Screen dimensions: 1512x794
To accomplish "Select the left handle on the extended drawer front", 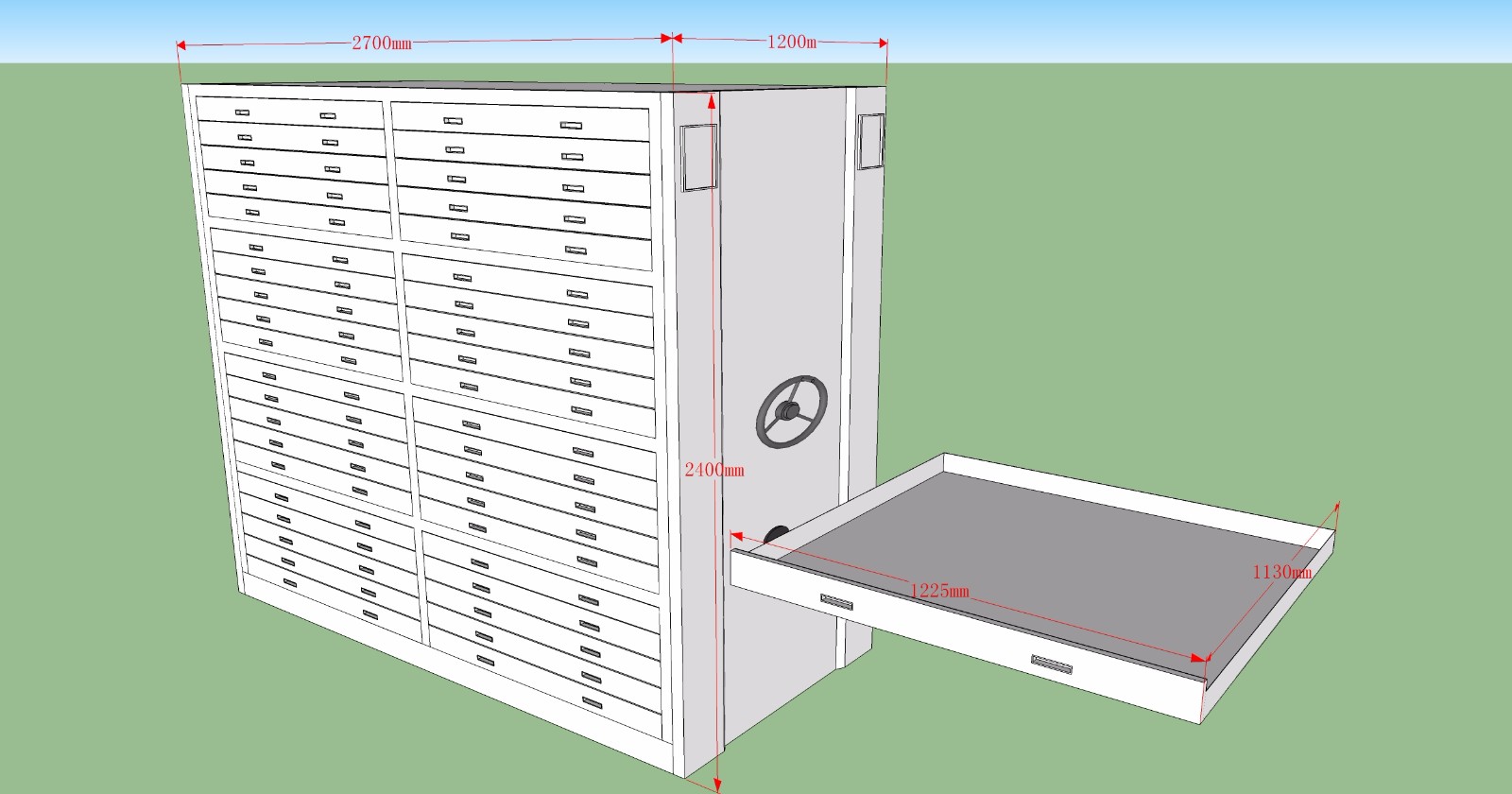I will coord(836,602).
